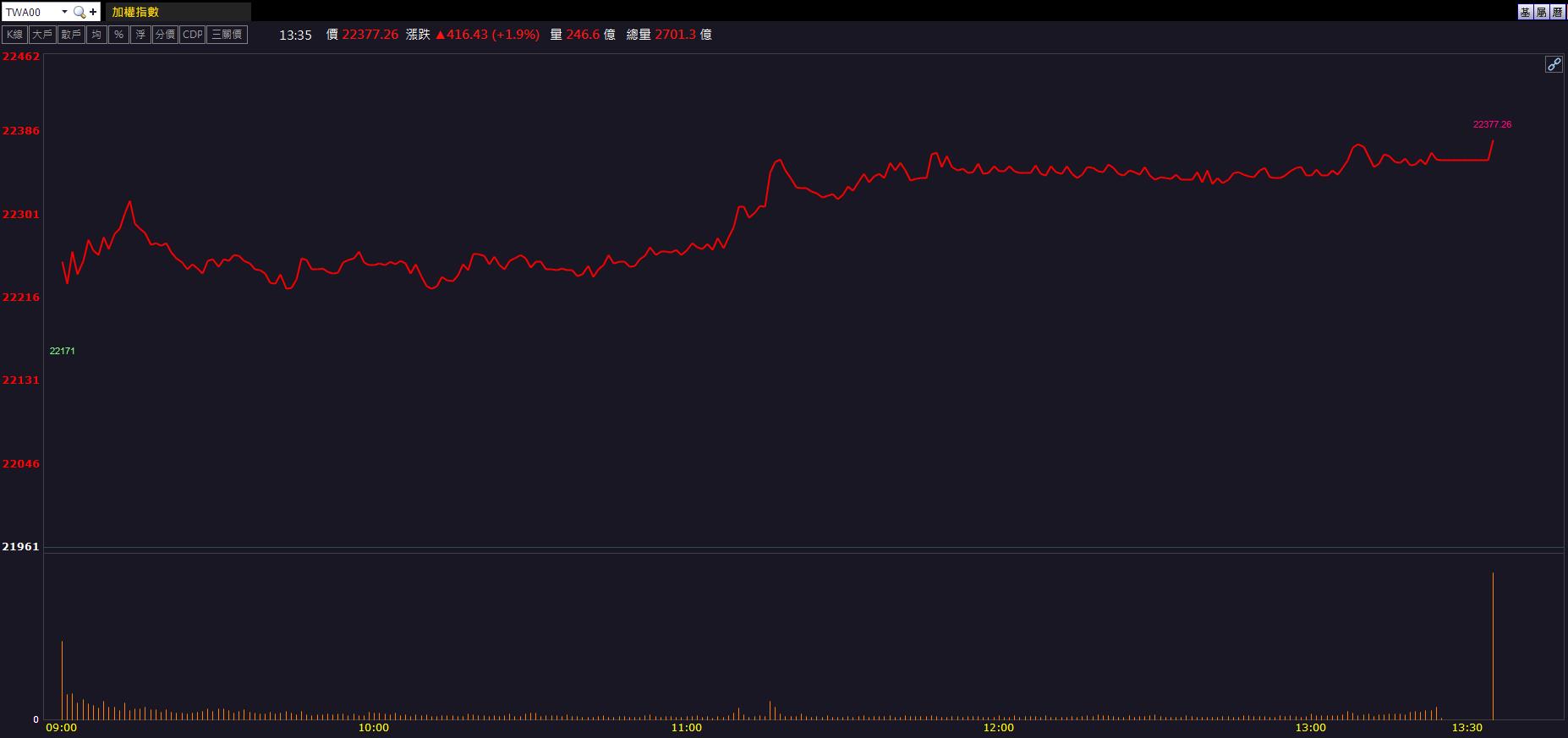Click the plus add-symbol icon
Screen dimensions: 1568x738
[x=93, y=12]
